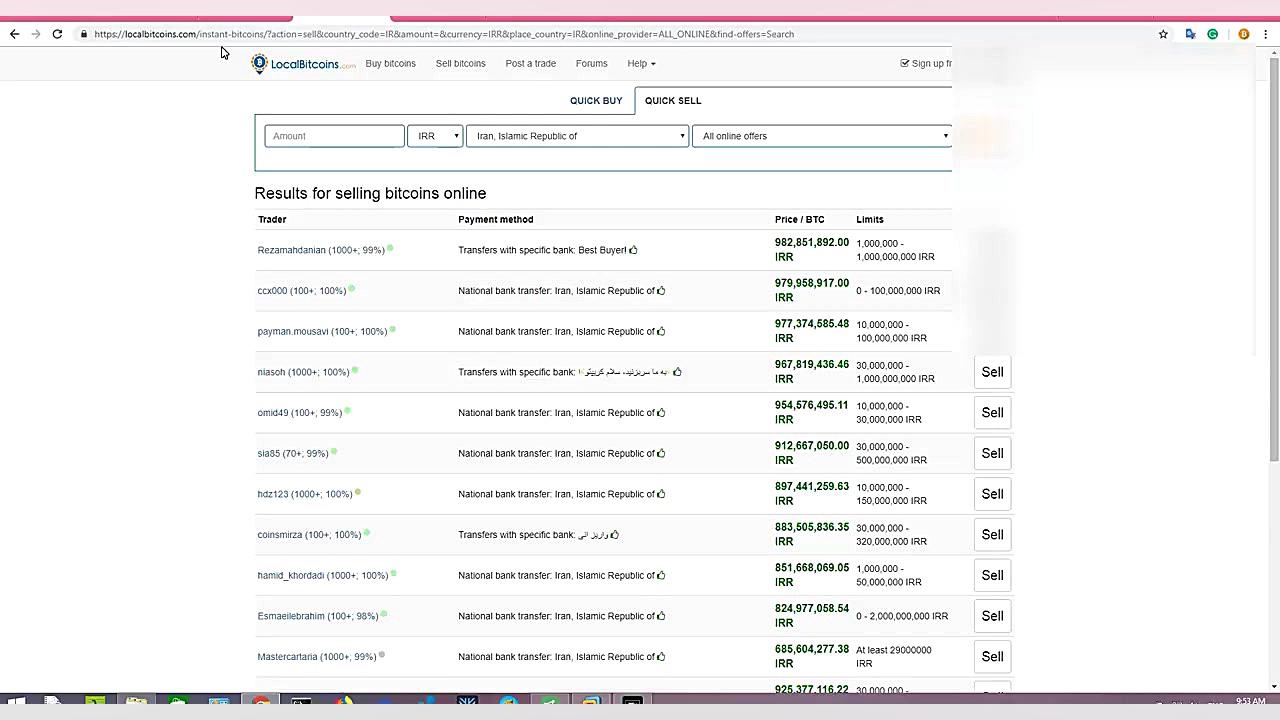View site security lock info
This screenshot has height=720, width=1280.
tap(84, 34)
